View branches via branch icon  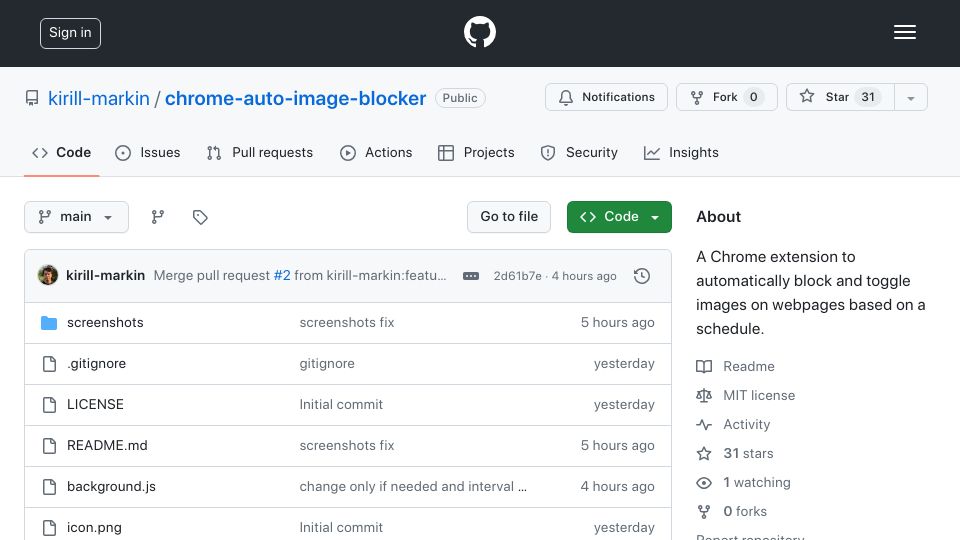158,217
